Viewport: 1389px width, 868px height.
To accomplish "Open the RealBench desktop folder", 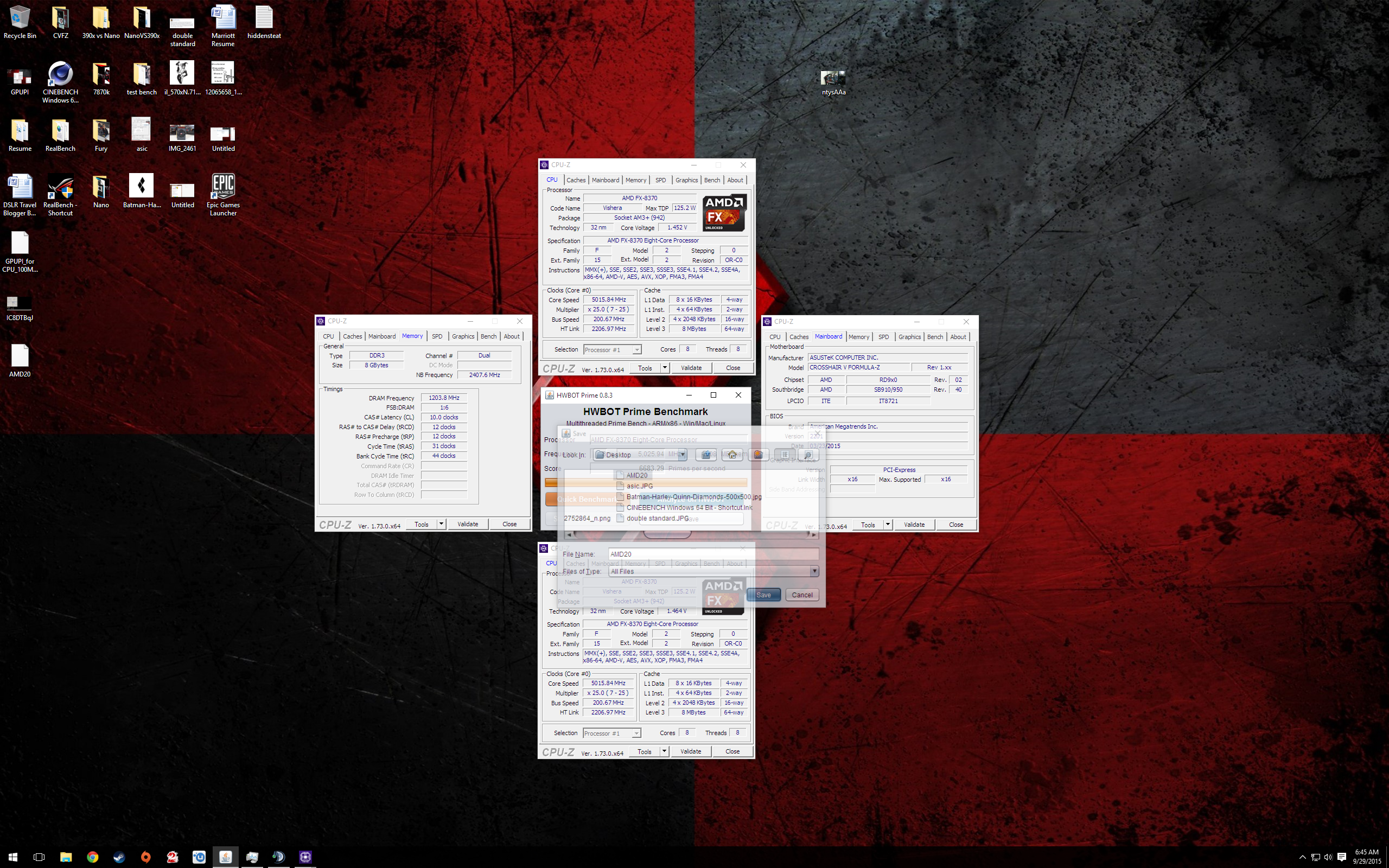I will point(60,136).
